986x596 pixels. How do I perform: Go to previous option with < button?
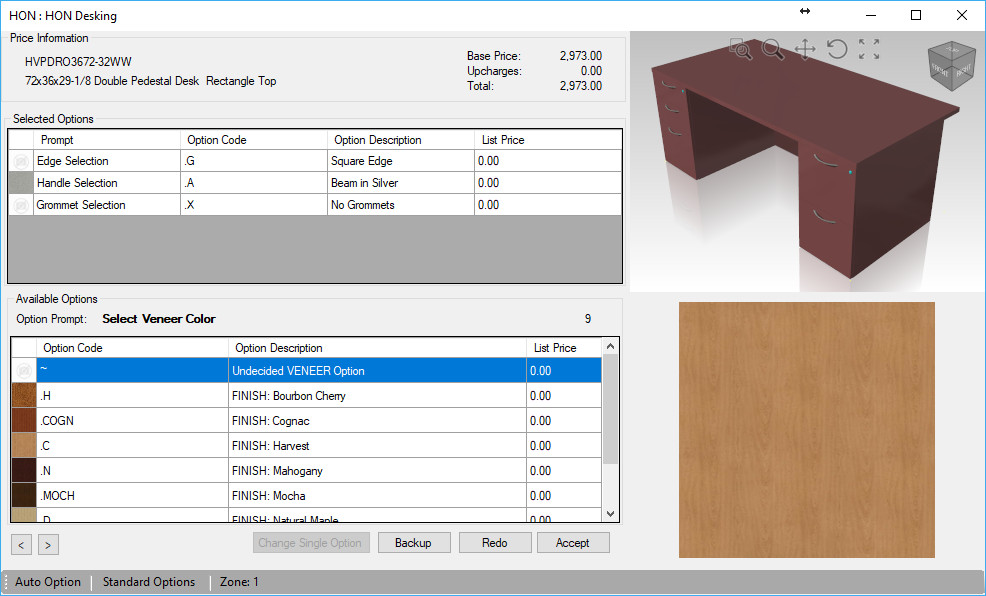21,544
